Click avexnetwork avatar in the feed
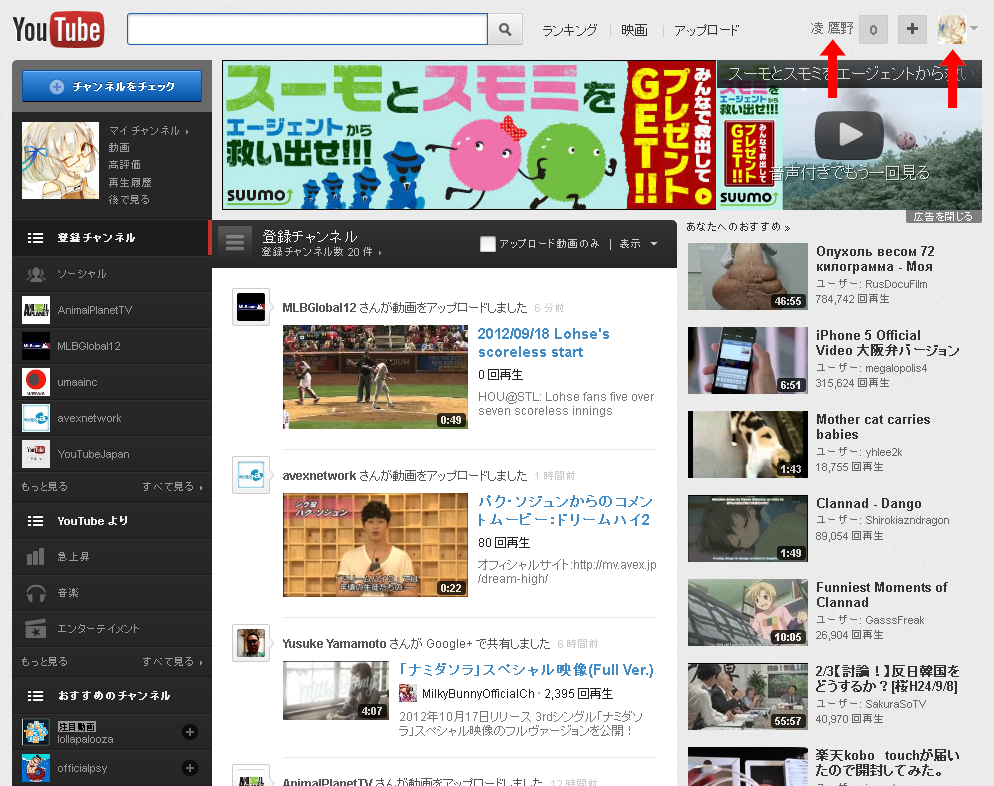The image size is (994, 786). (251, 475)
